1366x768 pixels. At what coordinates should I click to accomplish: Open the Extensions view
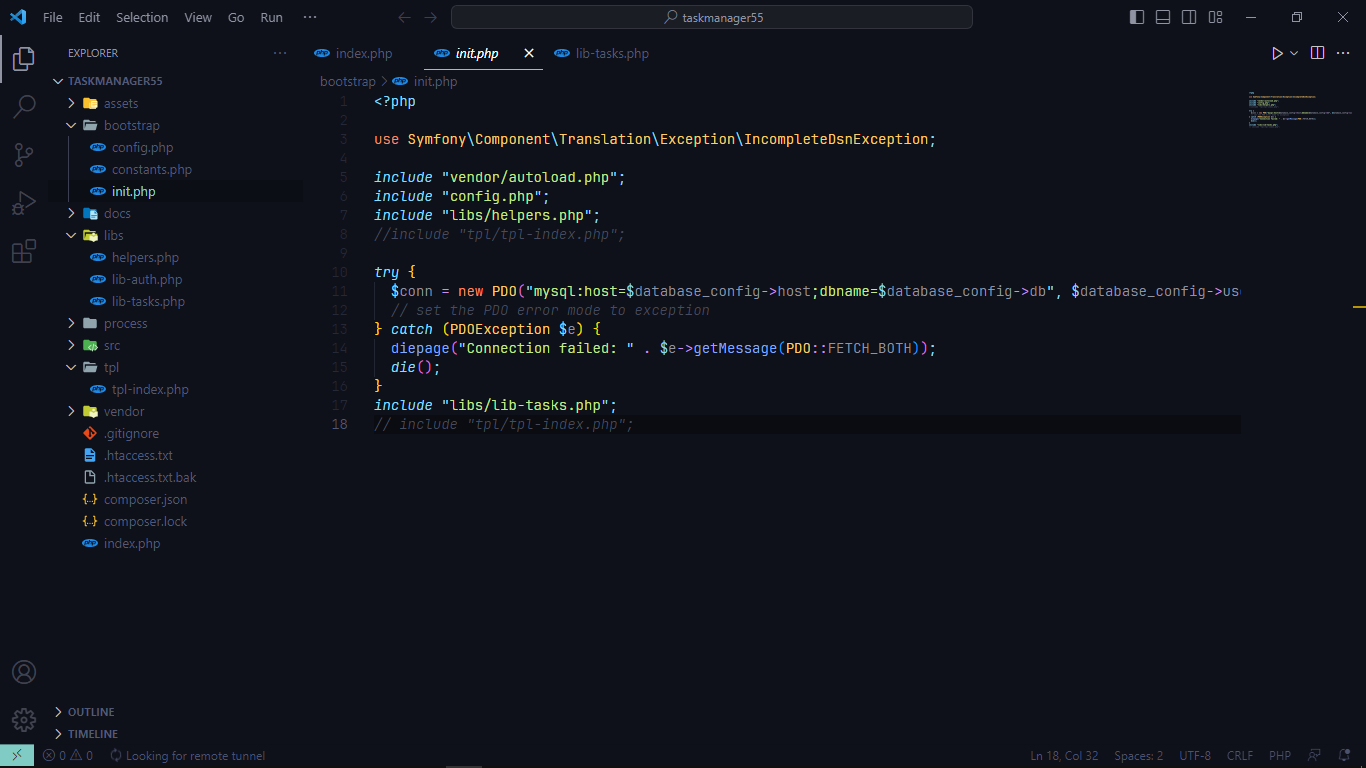click(x=24, y=251)
